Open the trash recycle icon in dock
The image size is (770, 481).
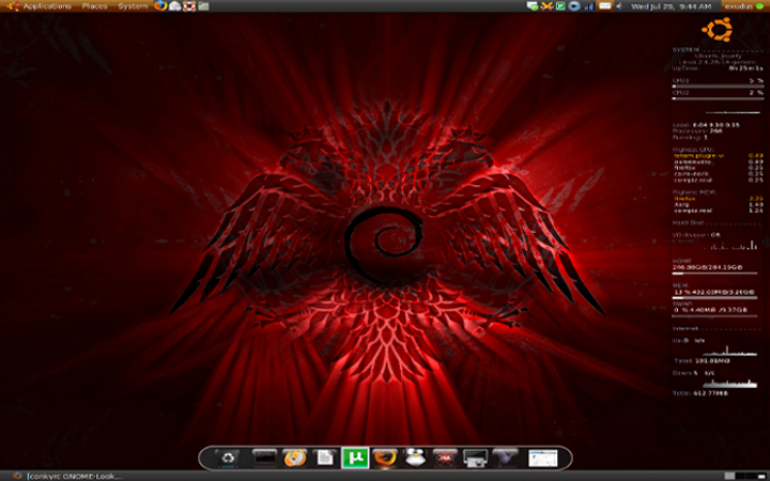[x=228, y=458]
